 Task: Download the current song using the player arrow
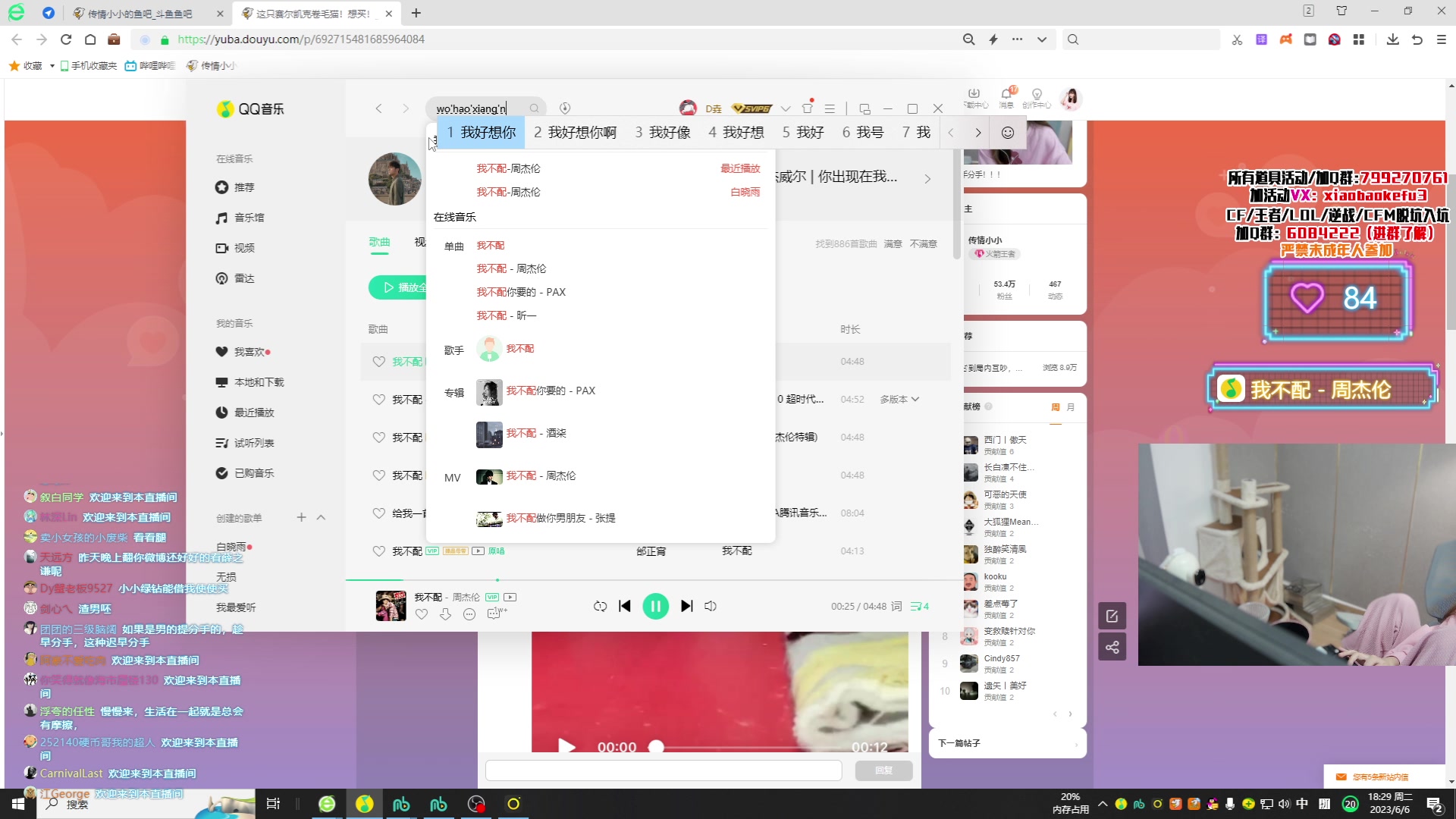445,614
